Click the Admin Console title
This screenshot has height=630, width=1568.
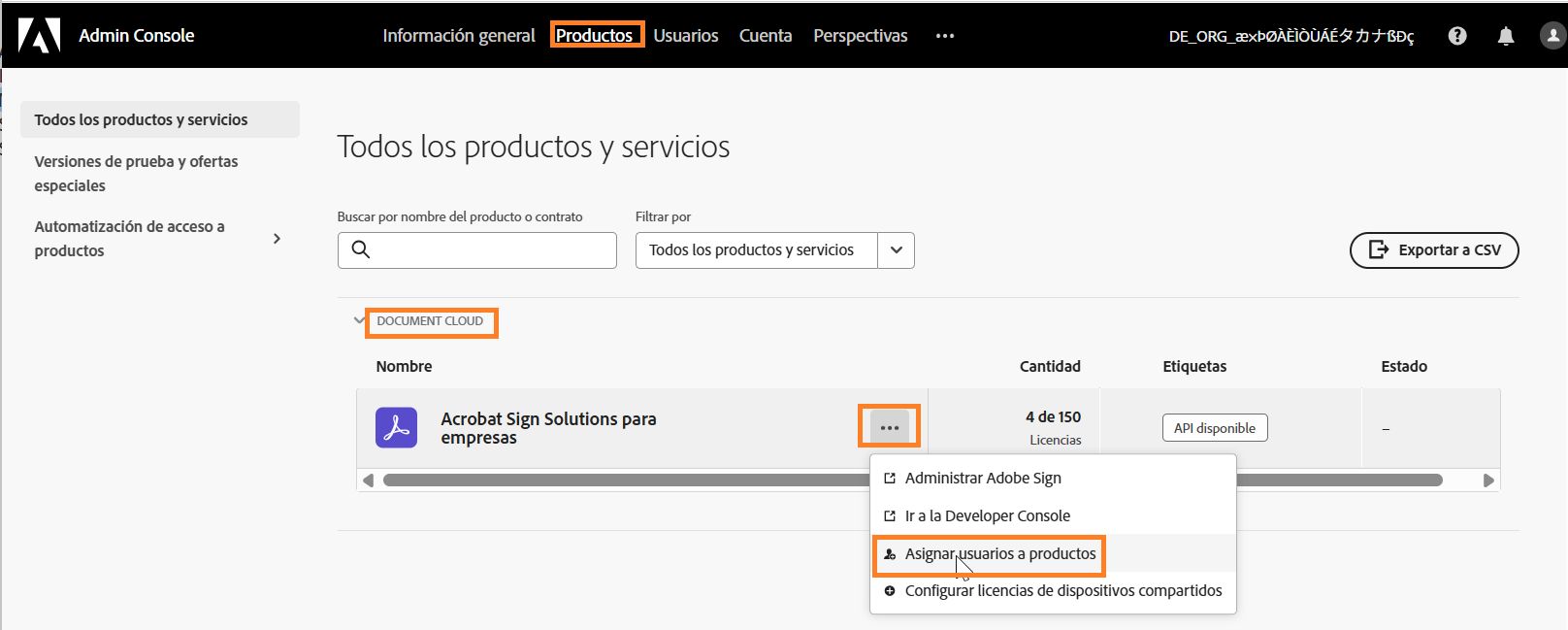pyautogui.click(x=137, y=36)
